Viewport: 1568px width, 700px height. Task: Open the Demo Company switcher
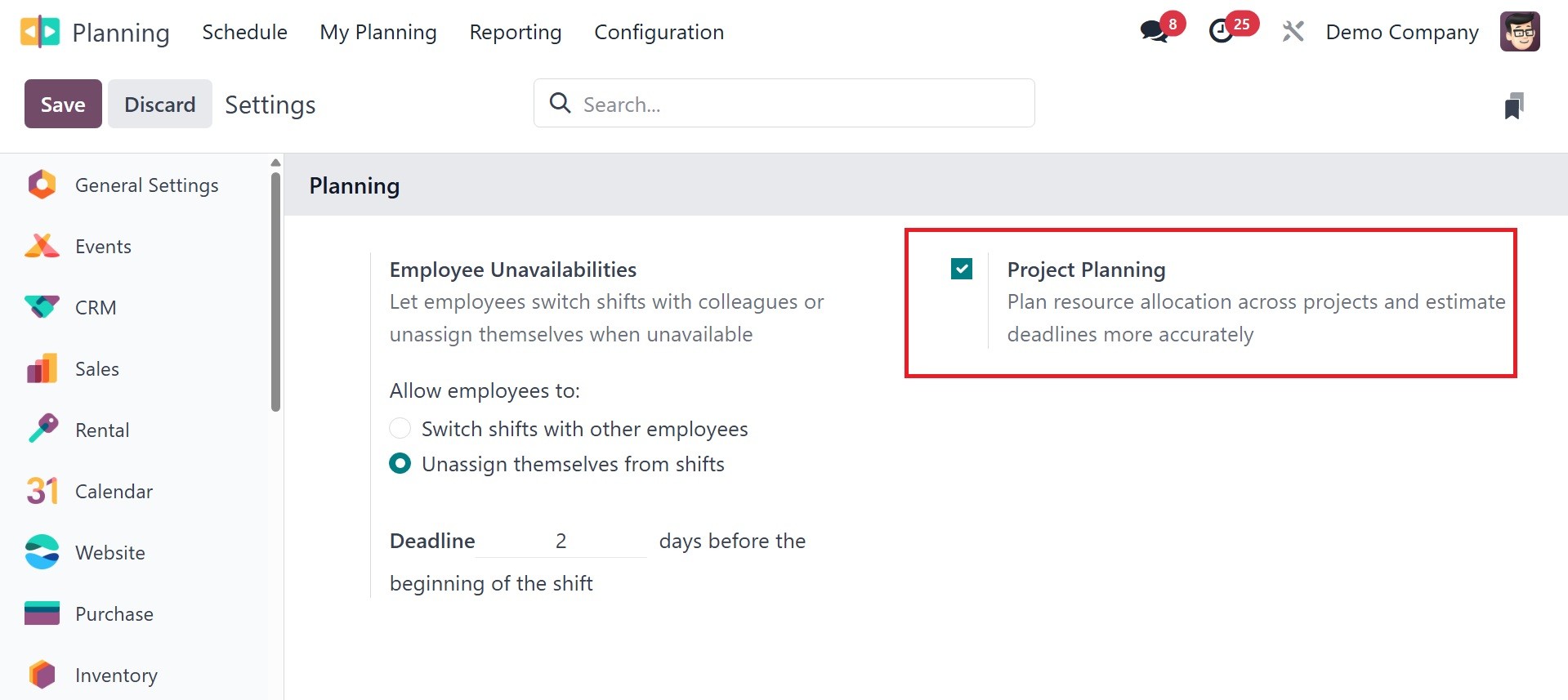(1401, 32)
